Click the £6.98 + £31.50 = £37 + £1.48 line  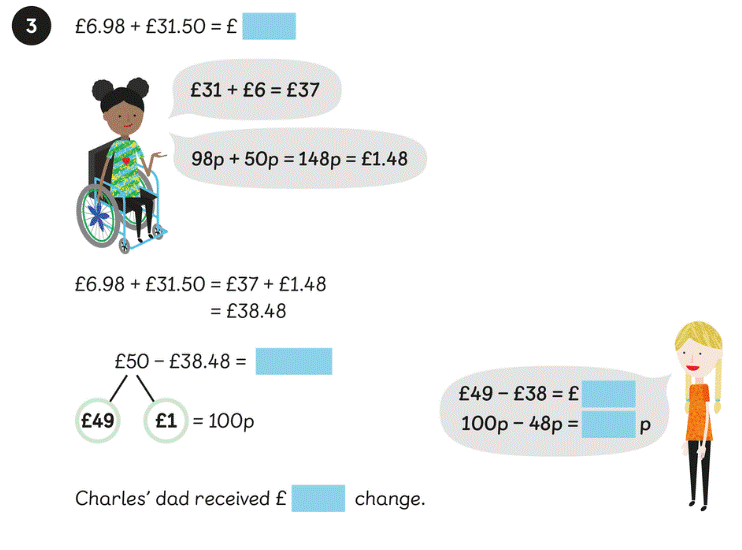pos(200,284)
